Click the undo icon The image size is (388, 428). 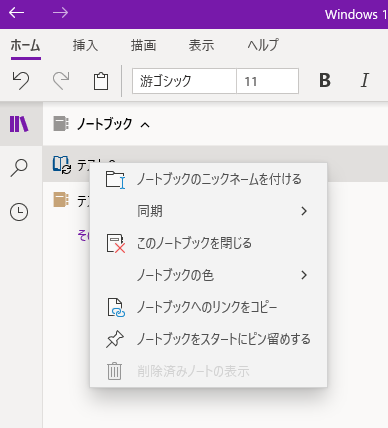tap(21, 81)
